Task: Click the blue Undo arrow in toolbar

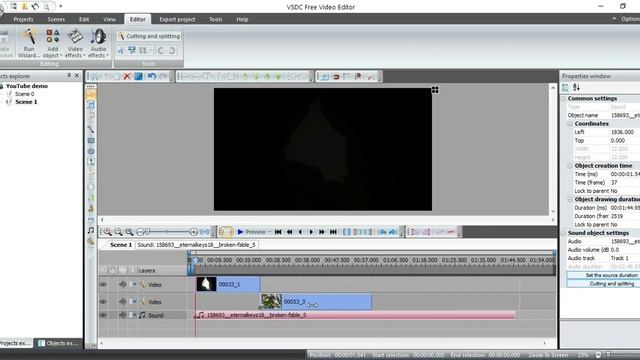Action: 151,76
